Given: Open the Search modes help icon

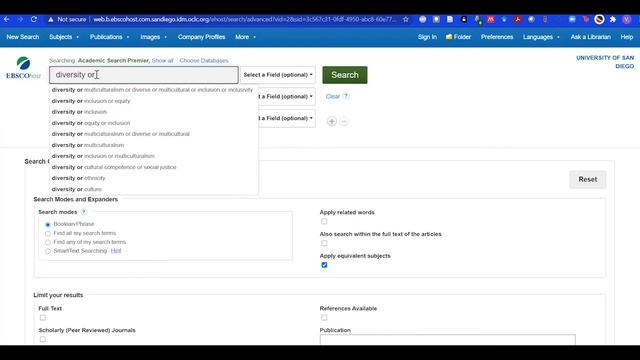Looking at the screenshot, I should 84,212.
